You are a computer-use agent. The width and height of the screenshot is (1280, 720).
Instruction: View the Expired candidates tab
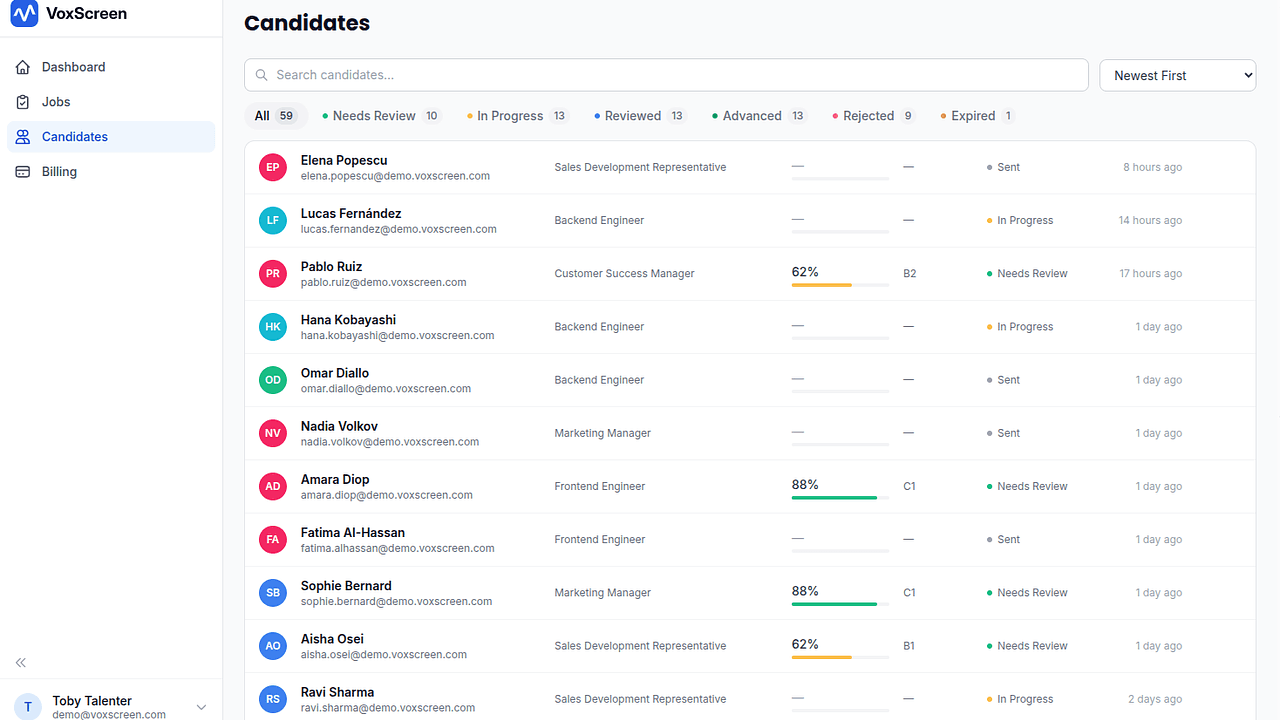click(x=977, y=116)
